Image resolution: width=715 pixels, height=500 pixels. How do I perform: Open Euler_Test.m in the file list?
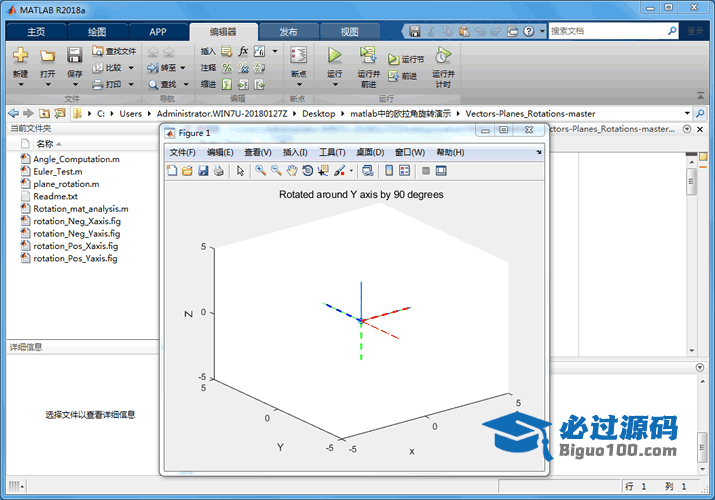(x=57, y=171)
